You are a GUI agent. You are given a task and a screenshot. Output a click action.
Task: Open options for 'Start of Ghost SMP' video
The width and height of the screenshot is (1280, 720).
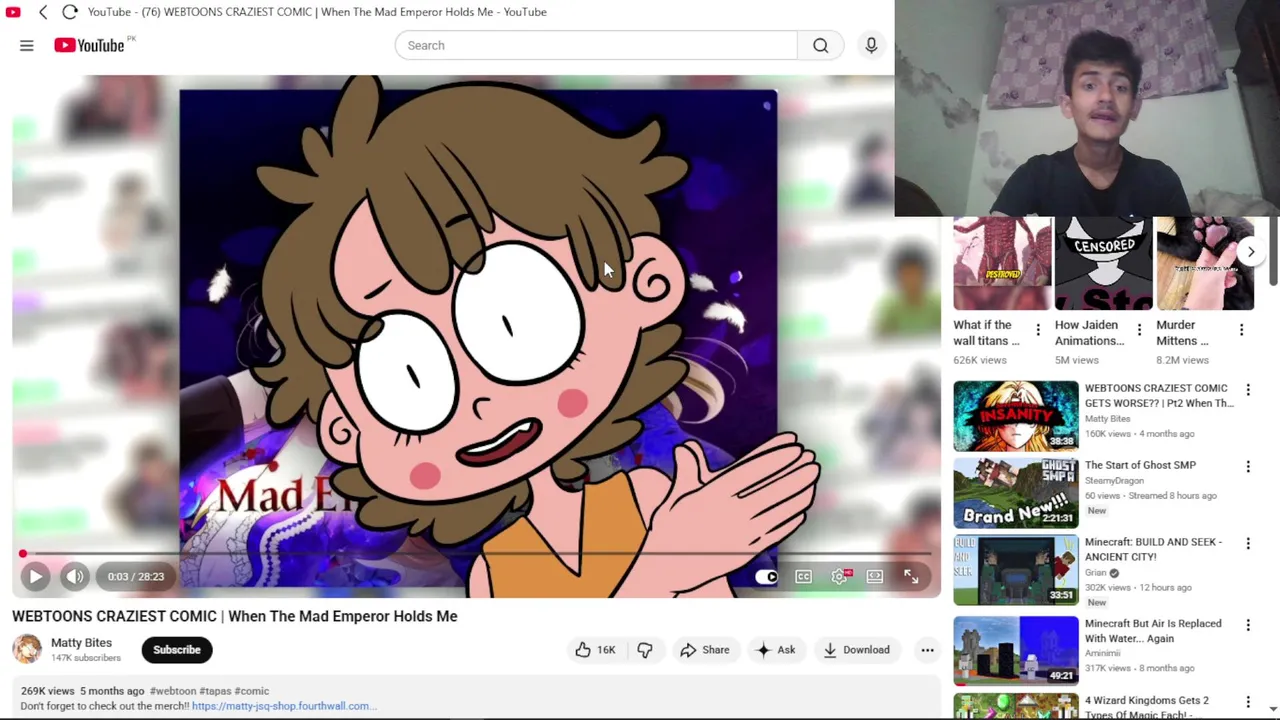point(1248,466)
